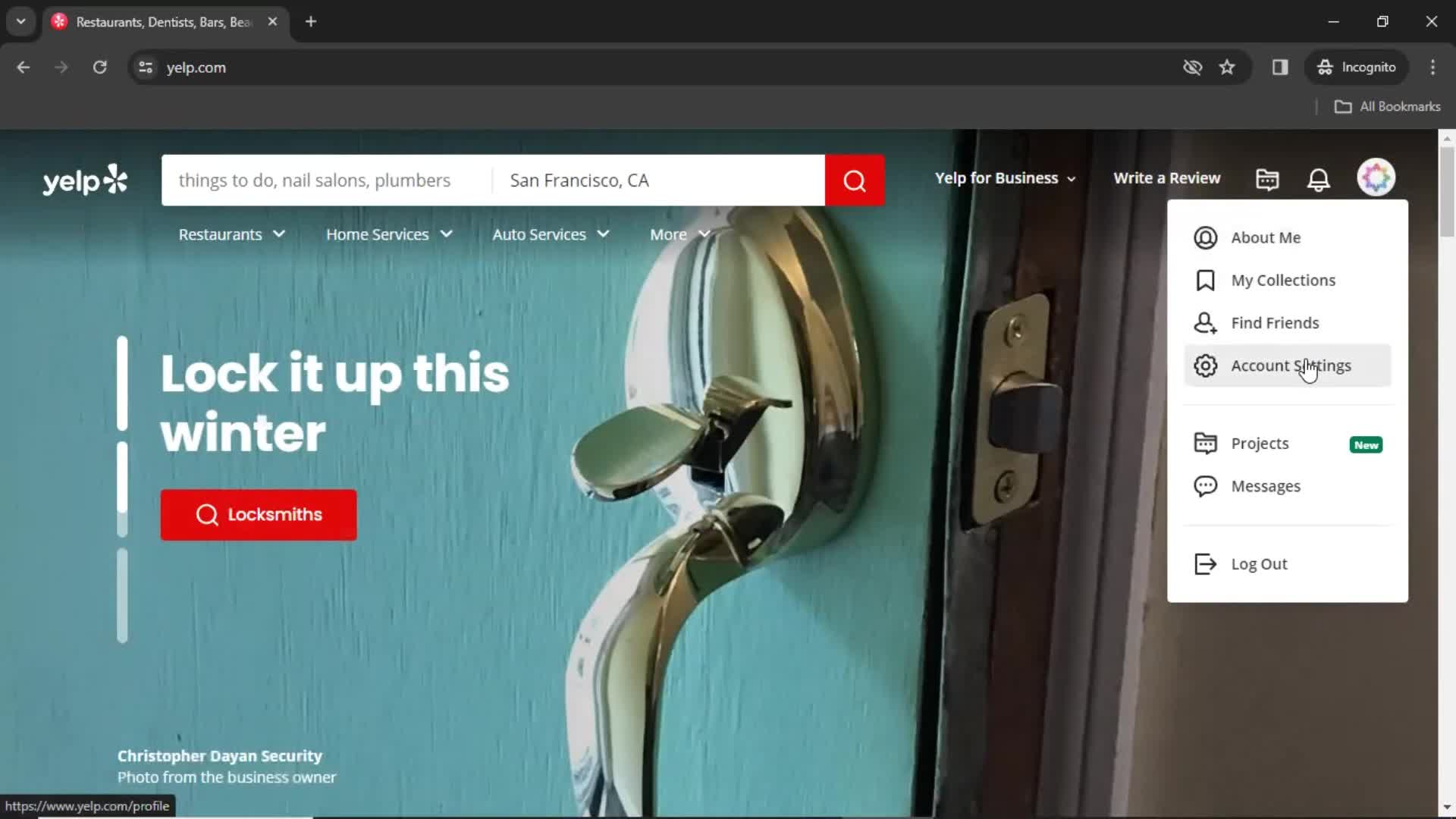Select the About Me menu item
Viewport: 1456px width, 819px height.
coord(1266,237)
